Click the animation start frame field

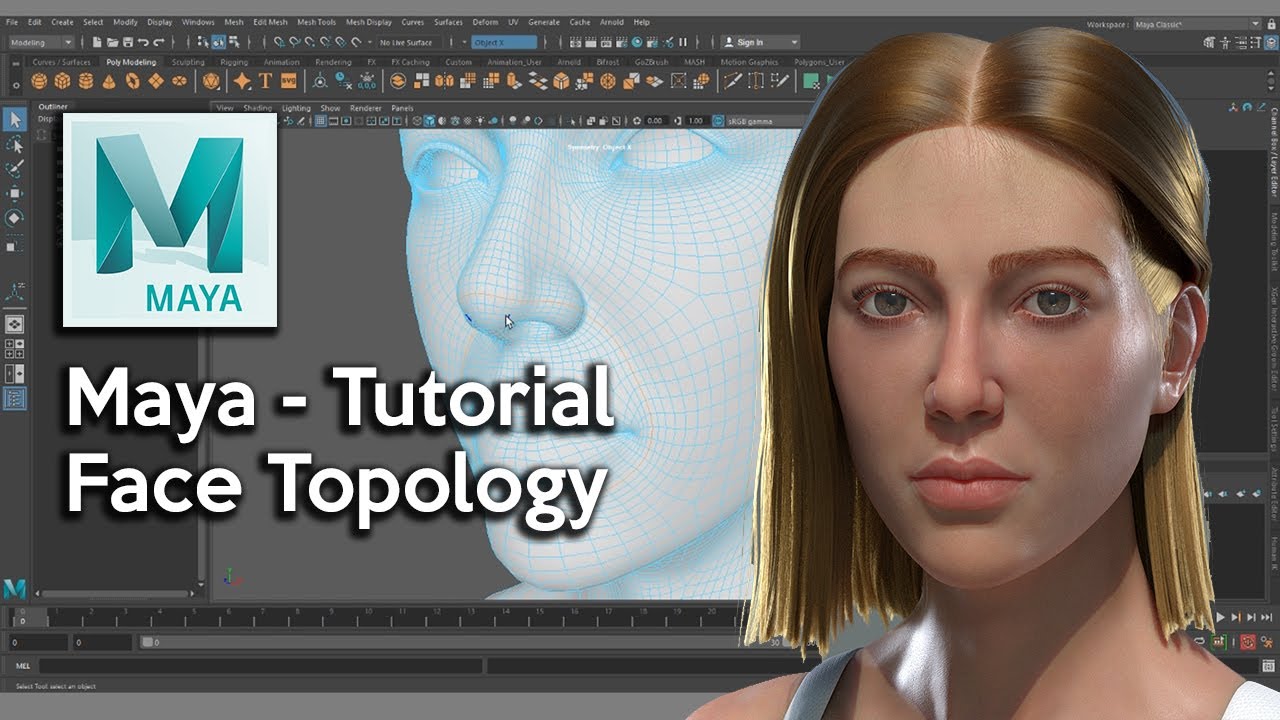[40, 642]
